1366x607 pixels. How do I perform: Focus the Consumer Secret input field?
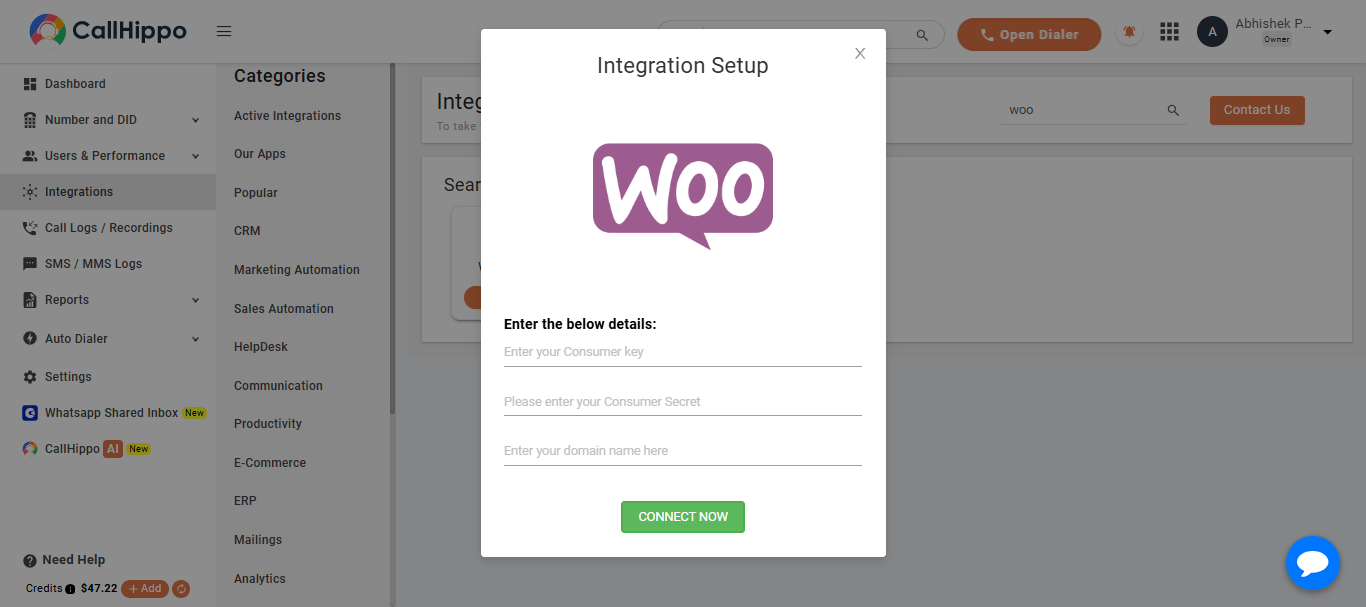click(683, 402)
